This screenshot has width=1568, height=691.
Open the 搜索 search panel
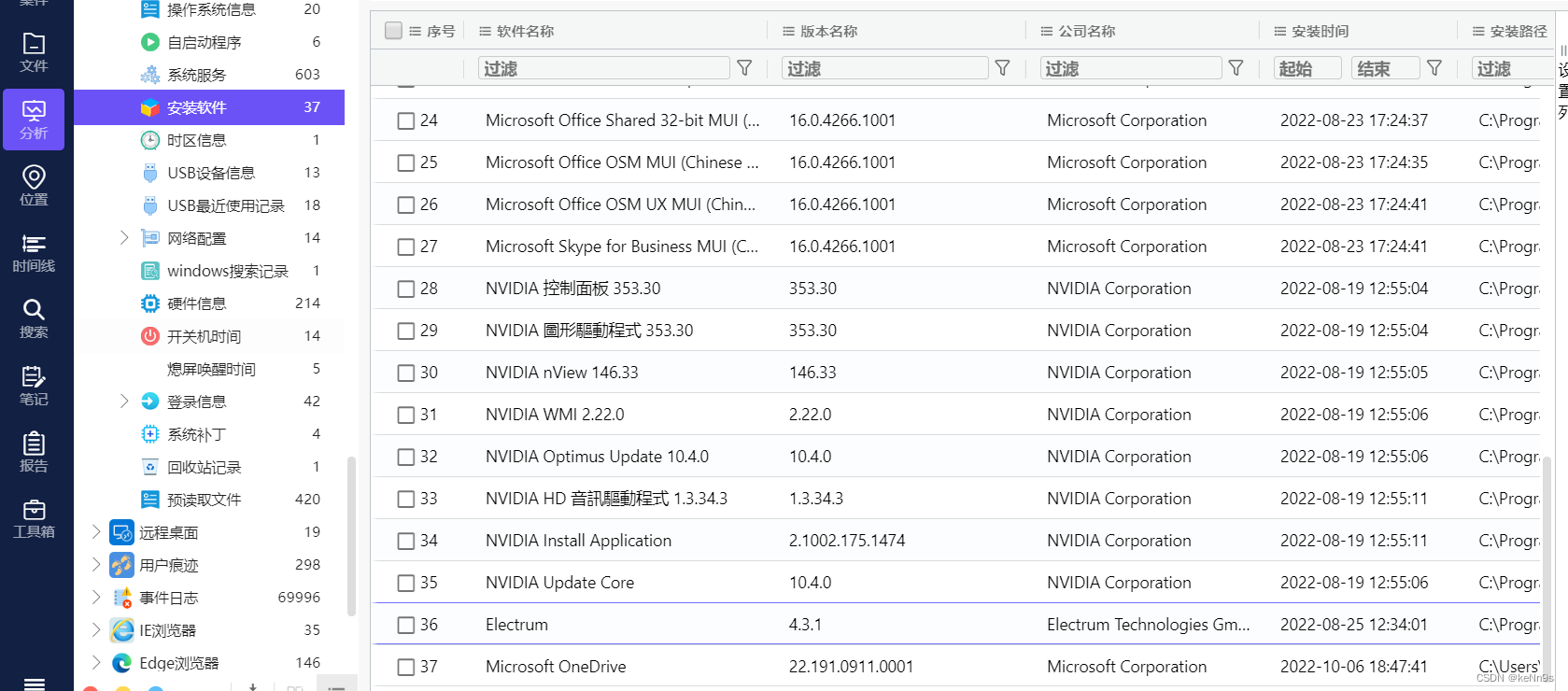point(34,319)
